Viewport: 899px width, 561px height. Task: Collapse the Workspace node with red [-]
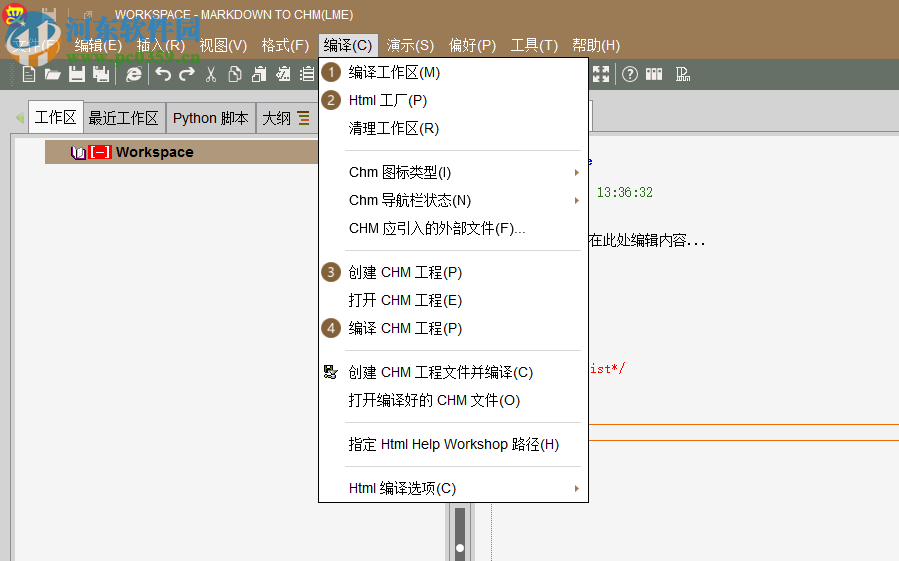(100, 153)
